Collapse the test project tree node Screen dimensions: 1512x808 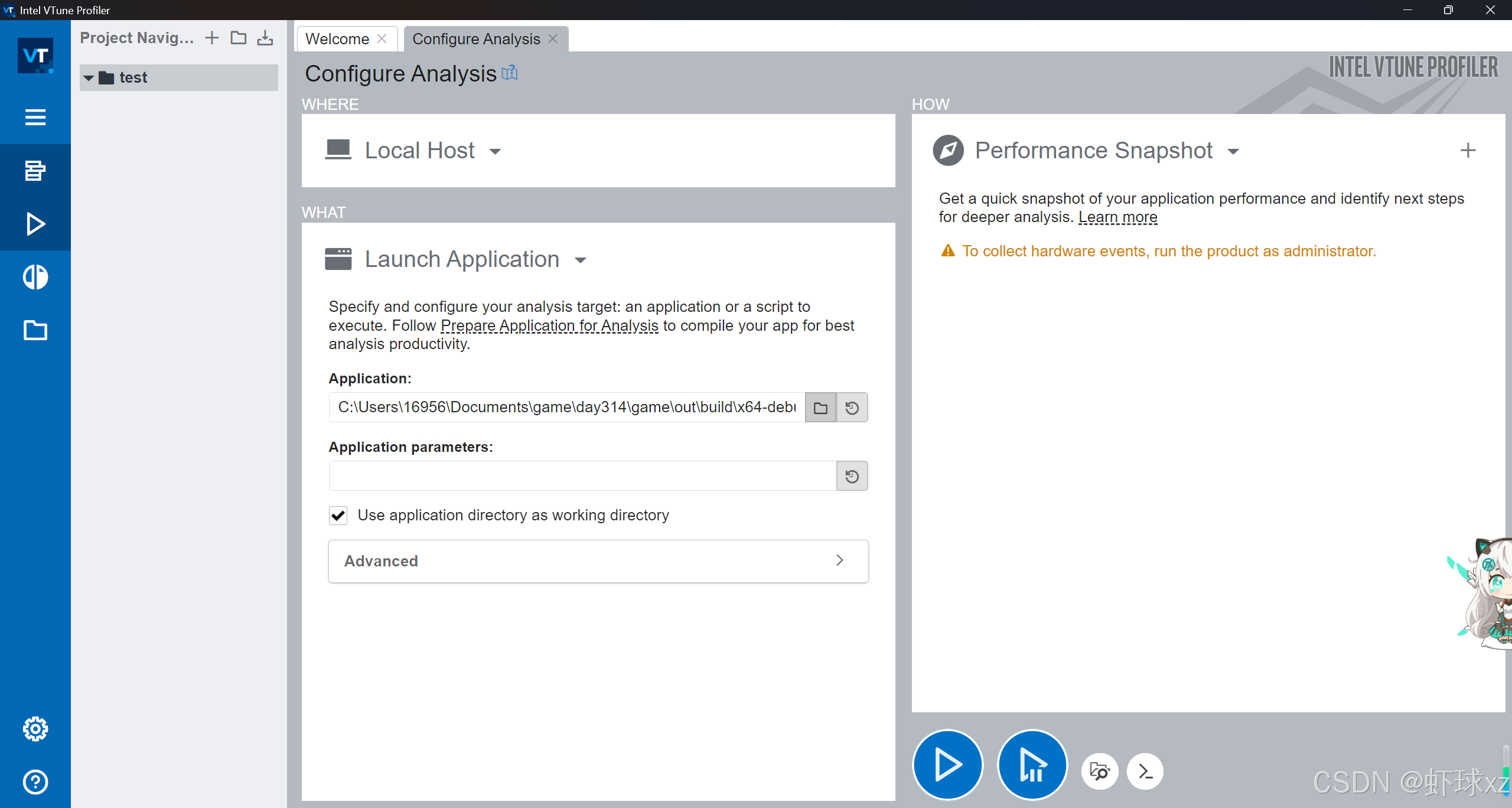(89, 78)
